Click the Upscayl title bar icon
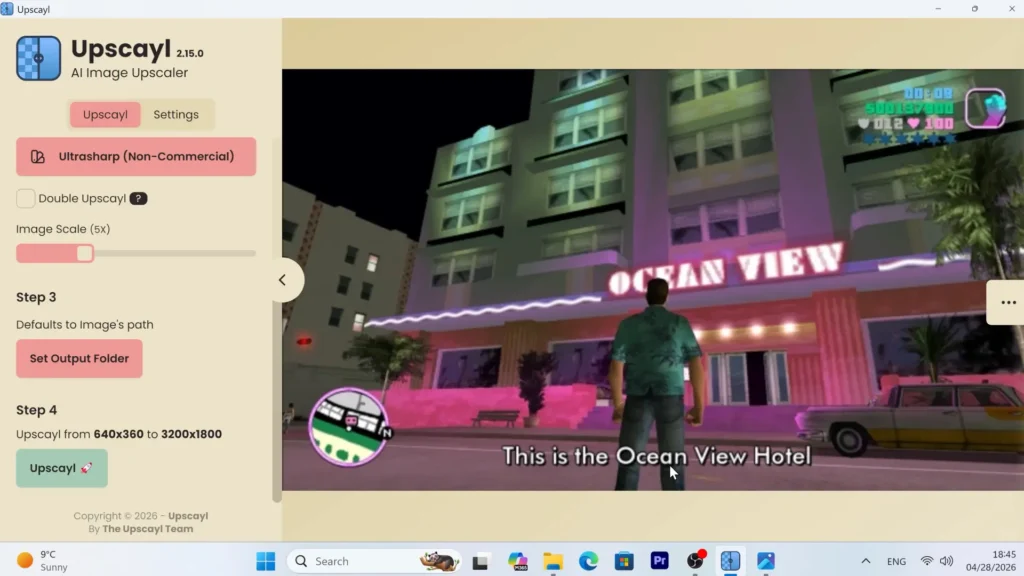Screen dimensions: 1024x576 click(7, 9)
